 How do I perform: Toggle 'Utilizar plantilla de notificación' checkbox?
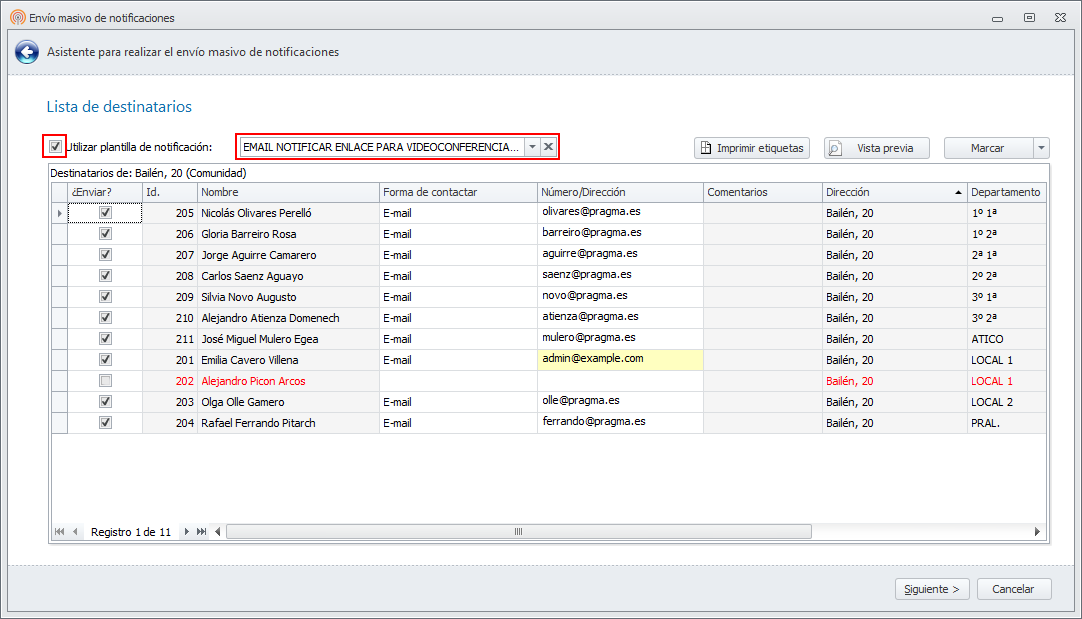tap(55, 146)
